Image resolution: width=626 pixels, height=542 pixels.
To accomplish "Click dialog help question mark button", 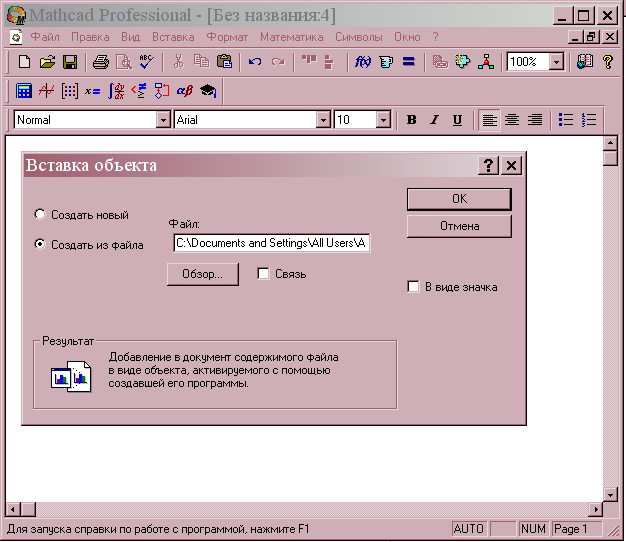I will click(x=488, y=165).
